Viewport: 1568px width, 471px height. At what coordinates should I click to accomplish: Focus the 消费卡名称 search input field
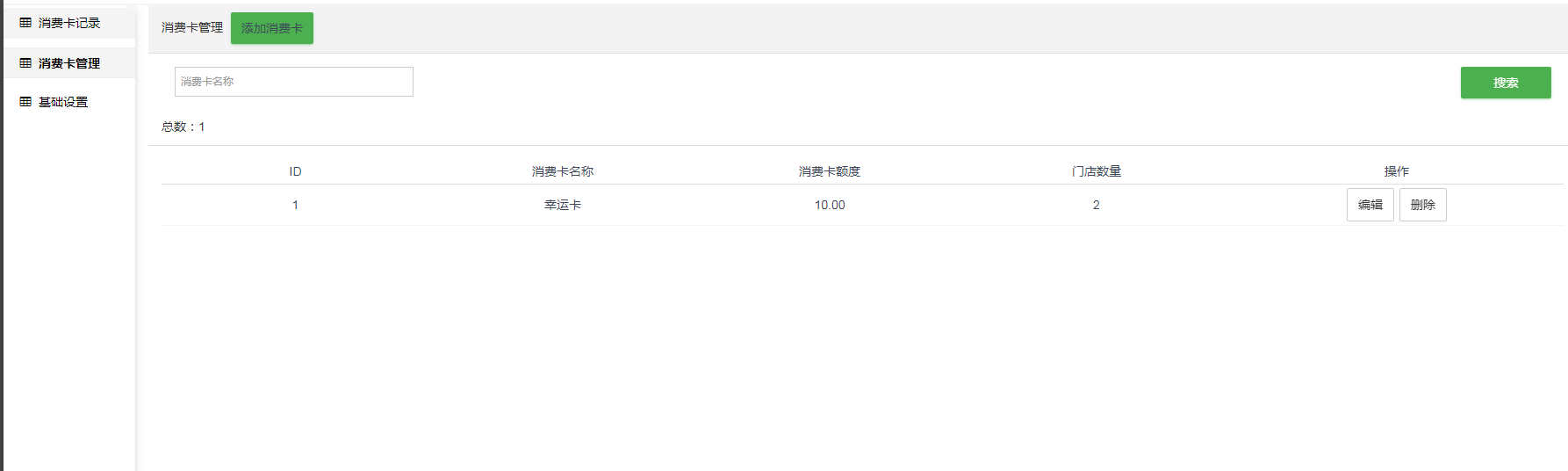click(293, 82)
